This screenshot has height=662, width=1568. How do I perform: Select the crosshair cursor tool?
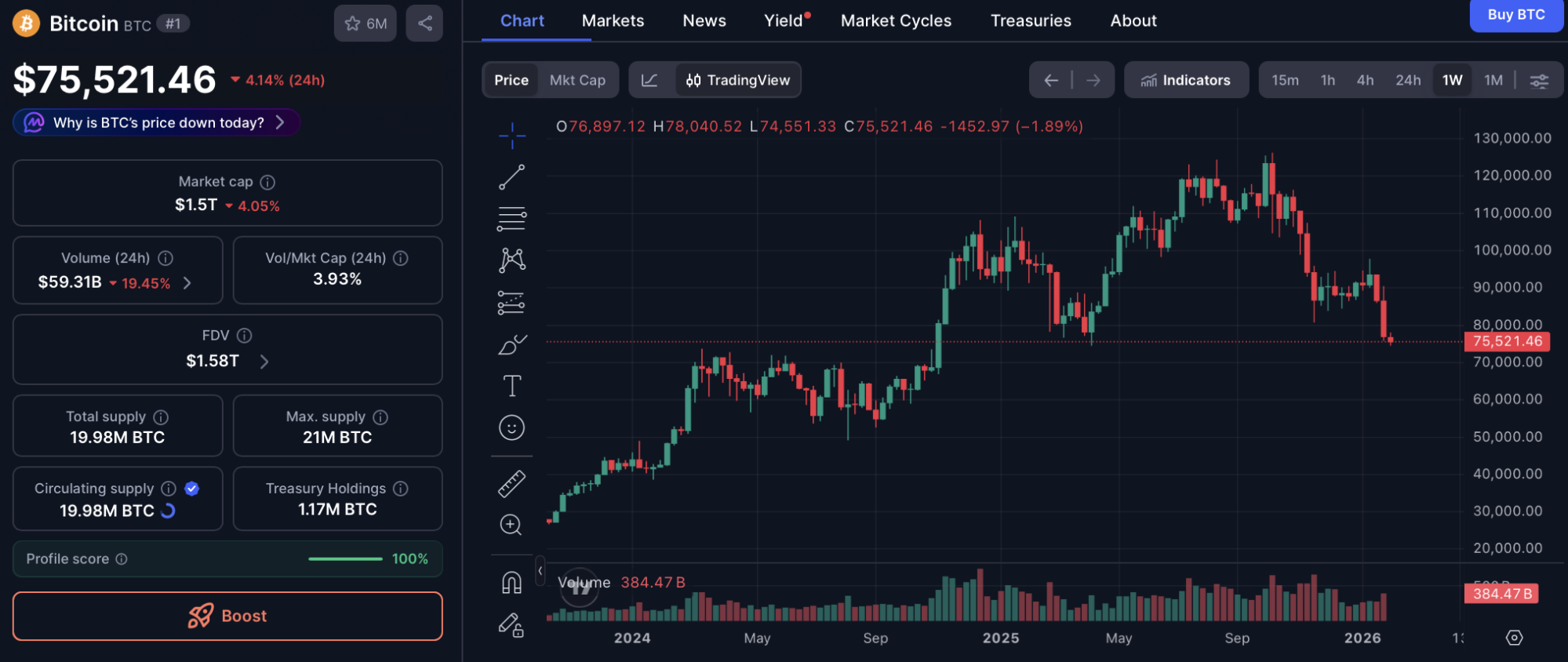click(511, 136)
